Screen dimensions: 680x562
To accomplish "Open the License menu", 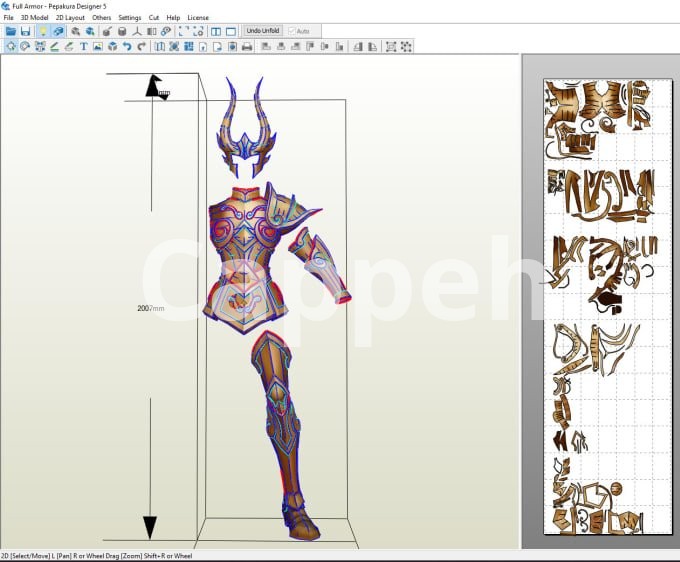I will (199, 18).
